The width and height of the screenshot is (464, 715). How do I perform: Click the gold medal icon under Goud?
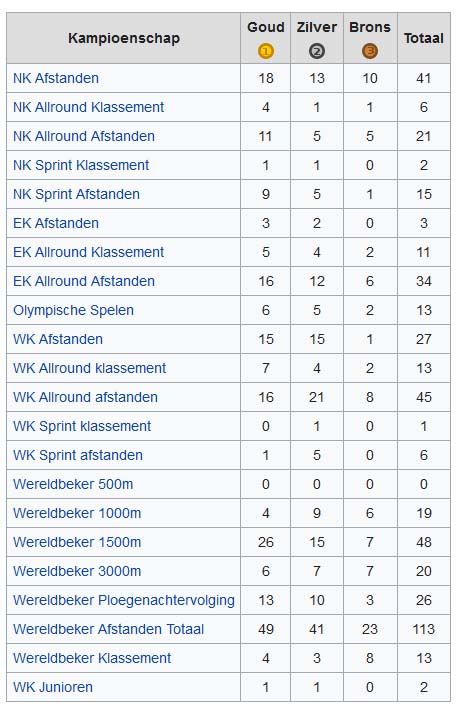266,51
